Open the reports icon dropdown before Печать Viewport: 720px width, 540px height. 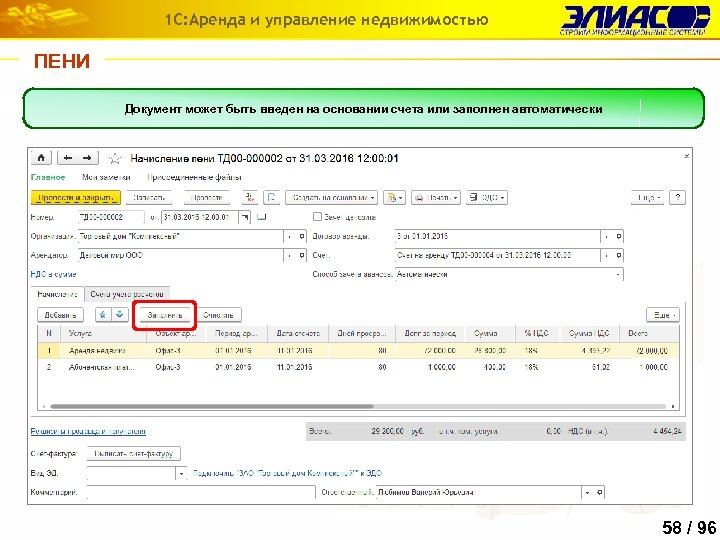[394, 197]
